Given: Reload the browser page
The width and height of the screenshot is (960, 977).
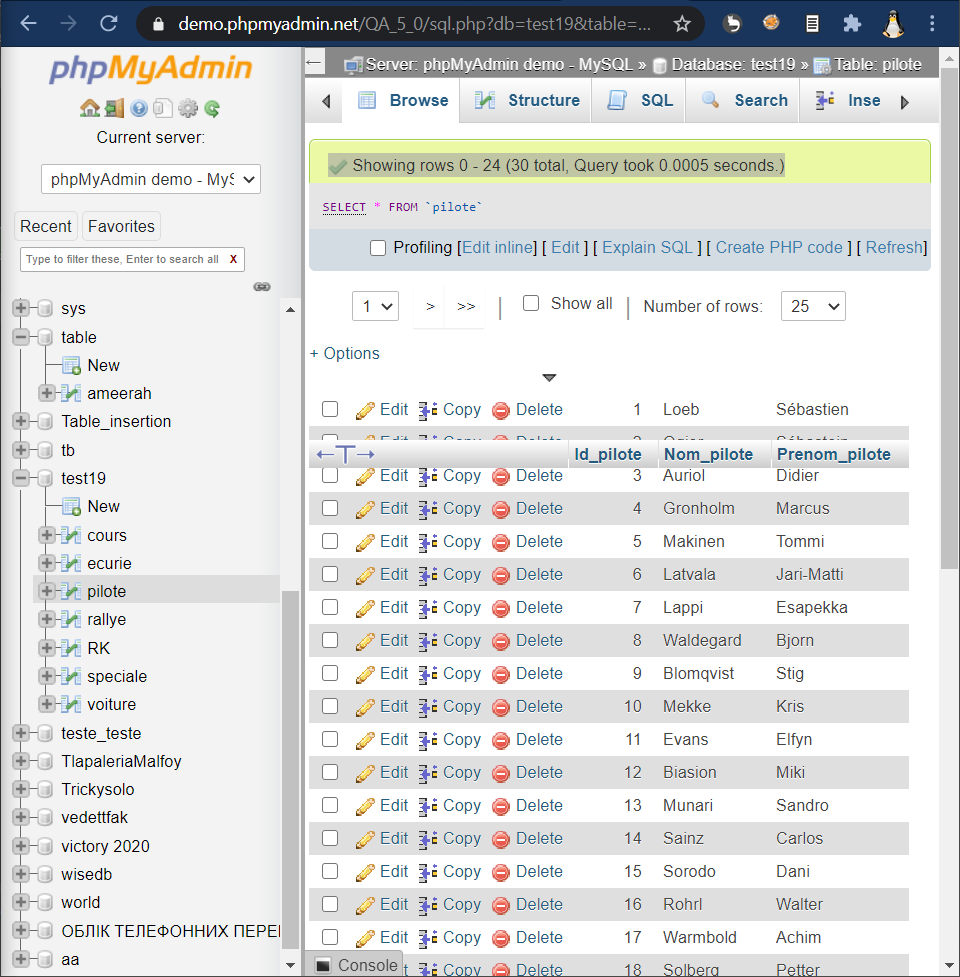Looking at the screenshot, I should [x=109, y=24].
